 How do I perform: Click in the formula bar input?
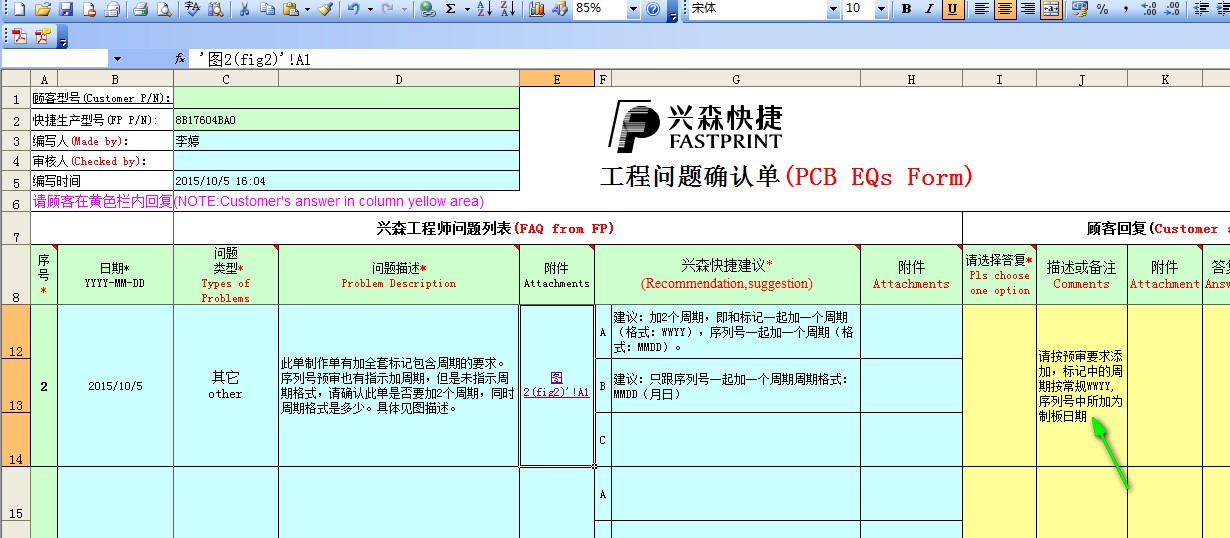[710, 59]
